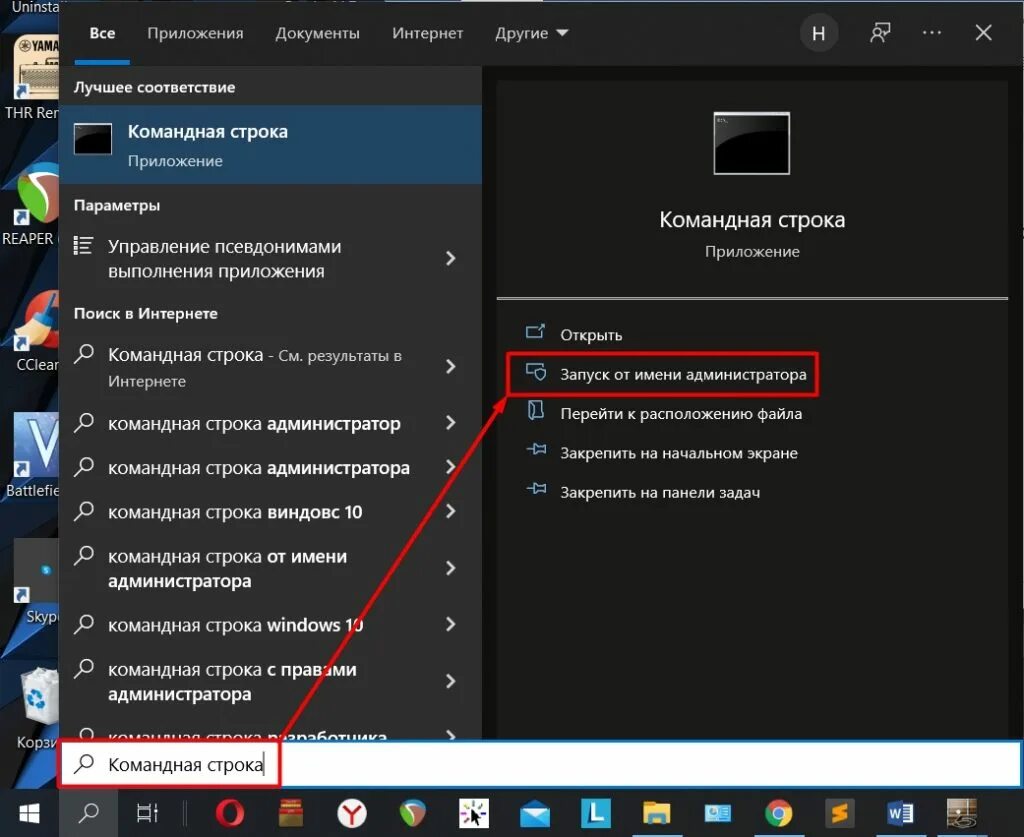Expand arrow beside командная строка администратора

click(x=451, y=467)
